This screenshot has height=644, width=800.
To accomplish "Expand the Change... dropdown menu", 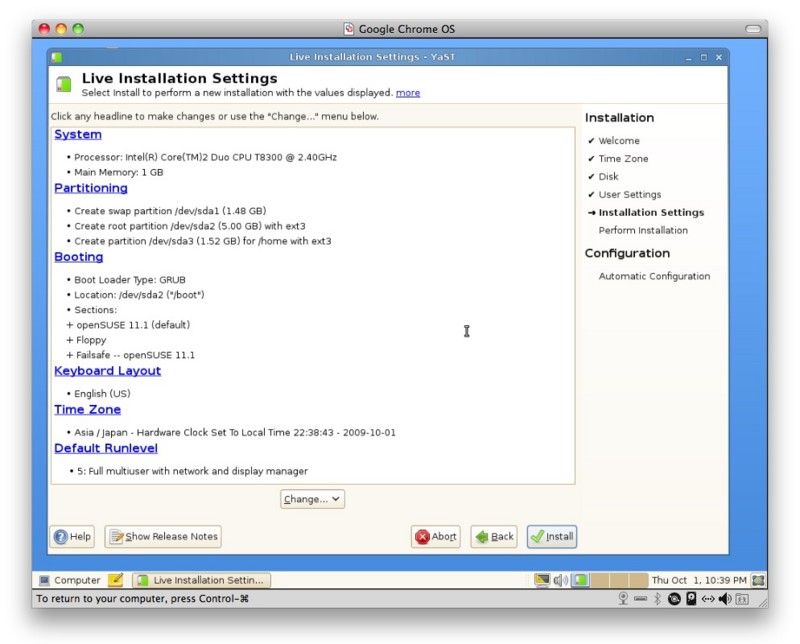I will [x=312, y=499].
